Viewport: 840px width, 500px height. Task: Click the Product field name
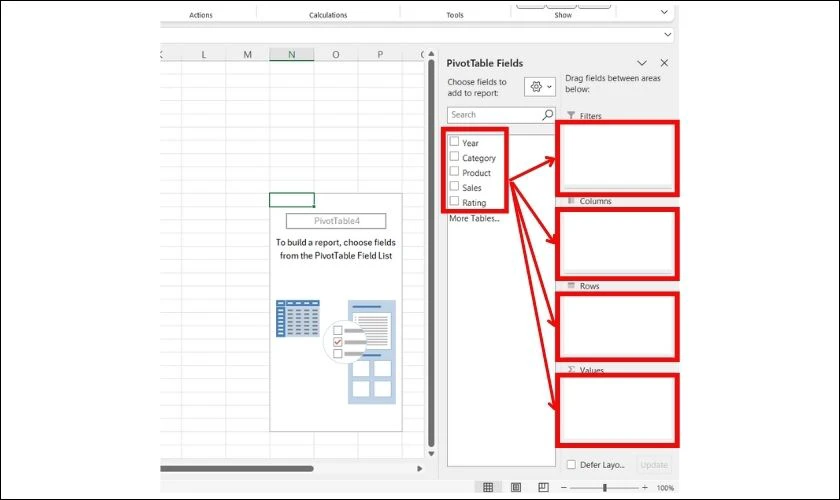[x=476, y=173]
